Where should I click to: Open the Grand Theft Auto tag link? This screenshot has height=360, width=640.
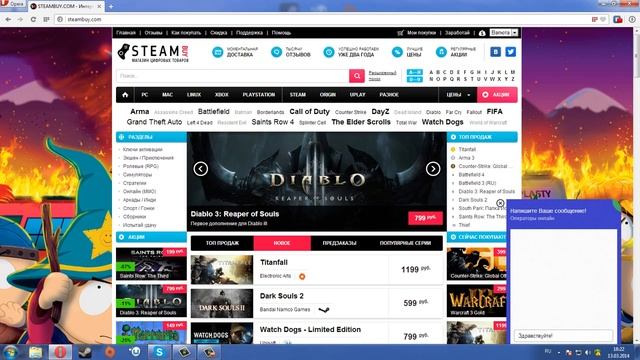pos(154,122)
